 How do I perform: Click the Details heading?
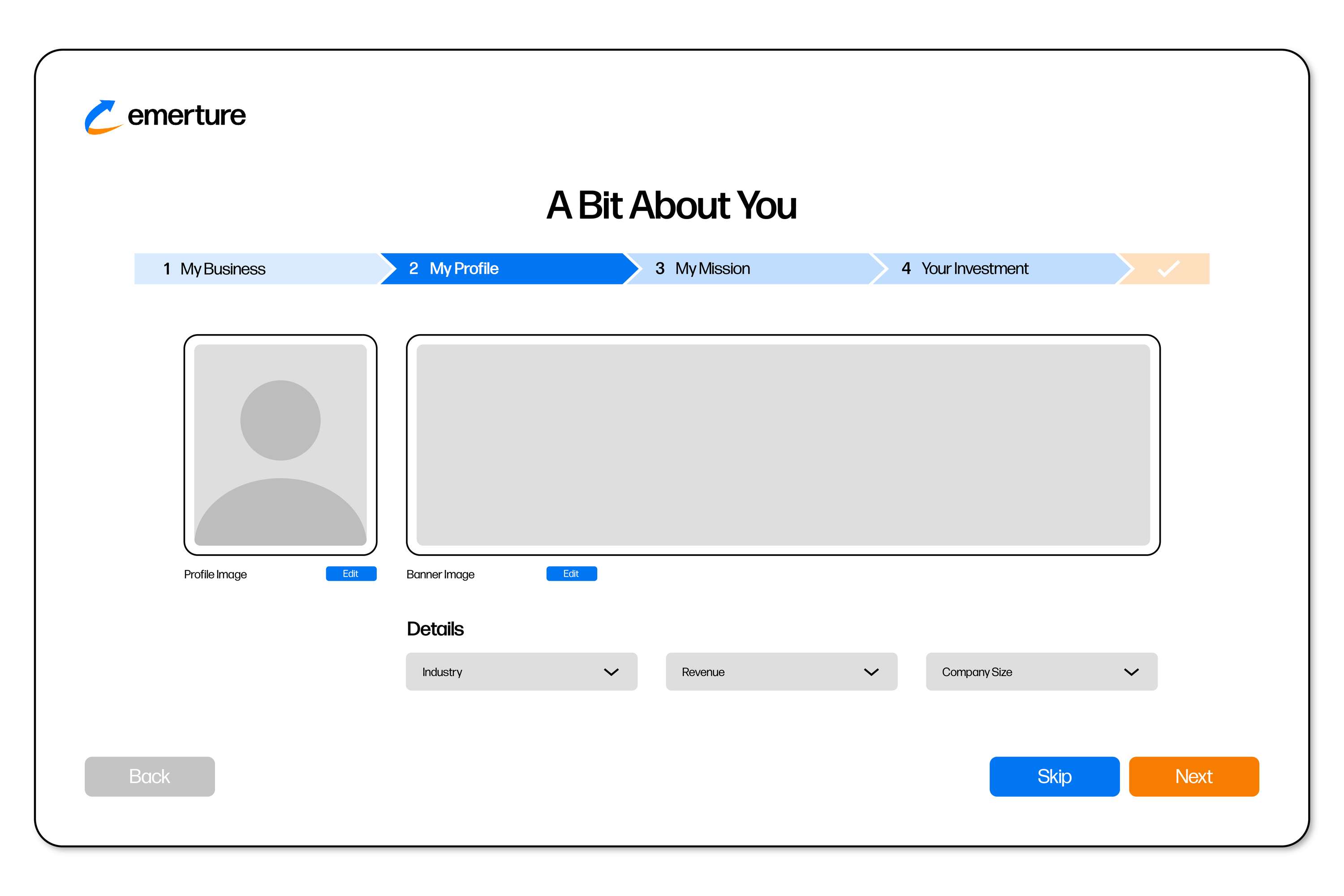point(435,629)
